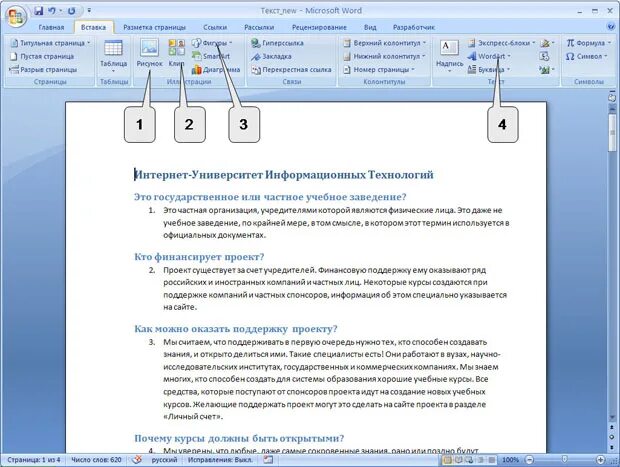Switch to print layout view
620x467 pixels.
click(x=448, y=460)
